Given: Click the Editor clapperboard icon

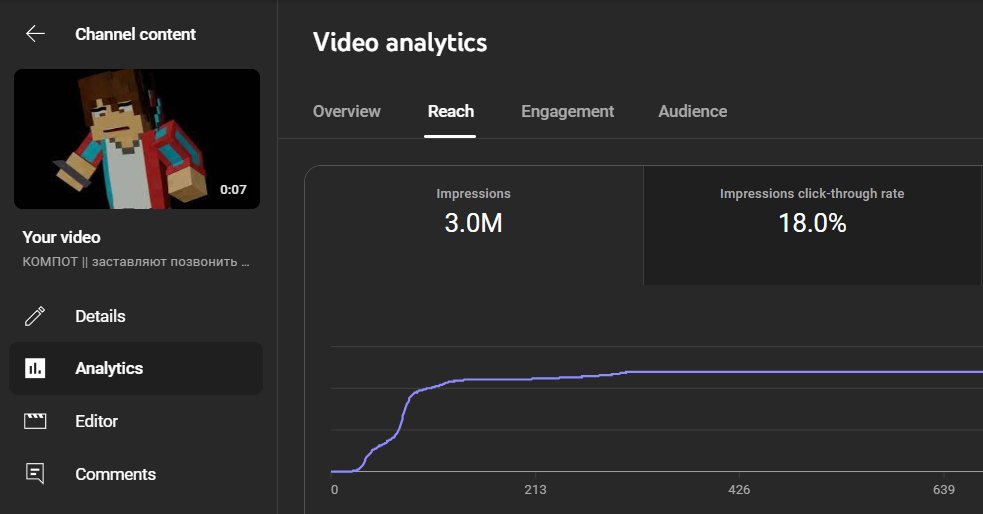Looking at the screenshot, I should [35, 421].
